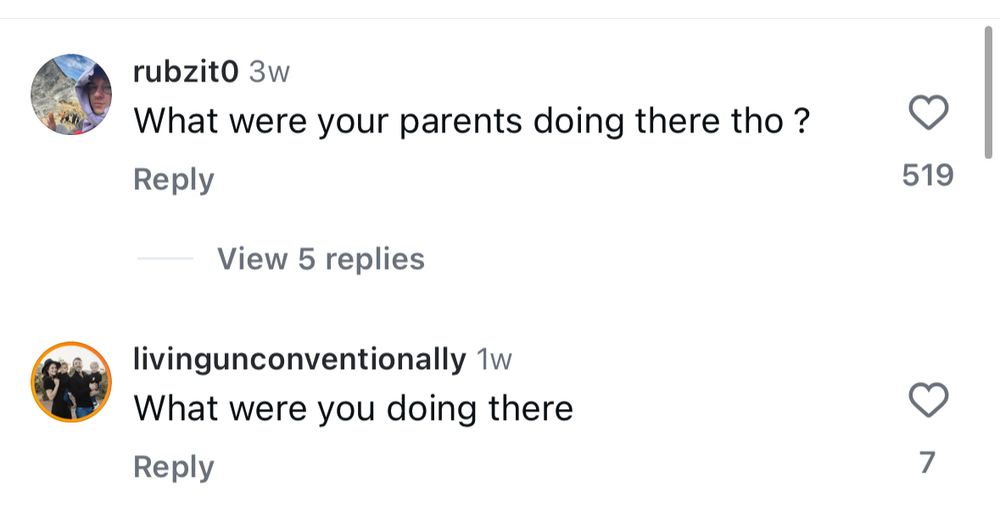Like livingunconventionally's comment with the heart
Viewport: 1000px width, 516px height.
[x=928, y=401]
